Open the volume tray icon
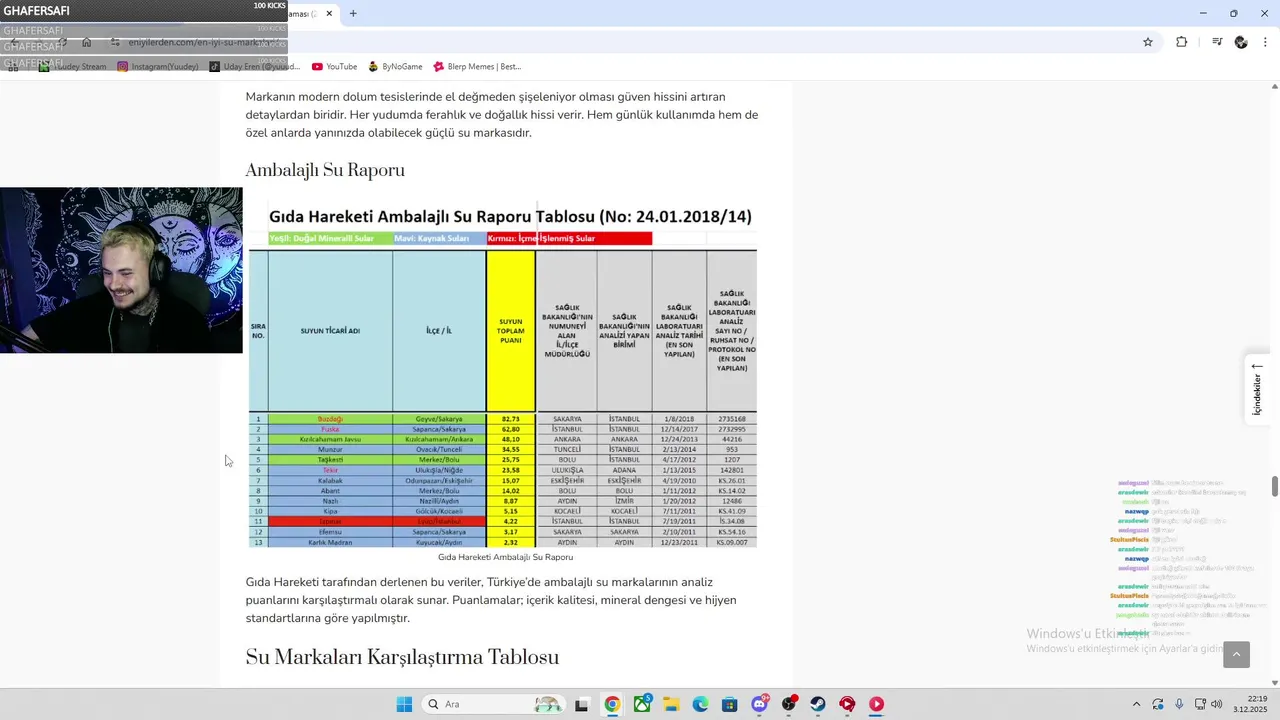The height and width of the screenshot is (720, 1280). 1217,704
